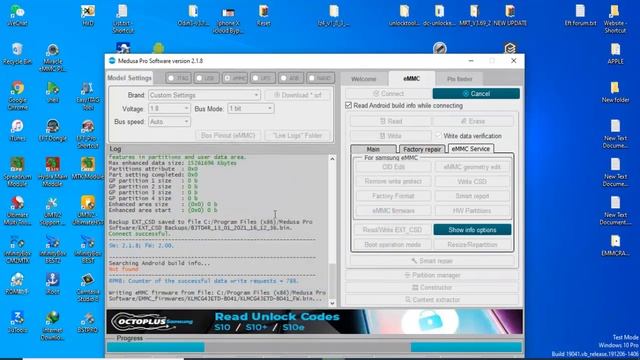Launch the Ultimate Multi Tool shortcut

18,211
